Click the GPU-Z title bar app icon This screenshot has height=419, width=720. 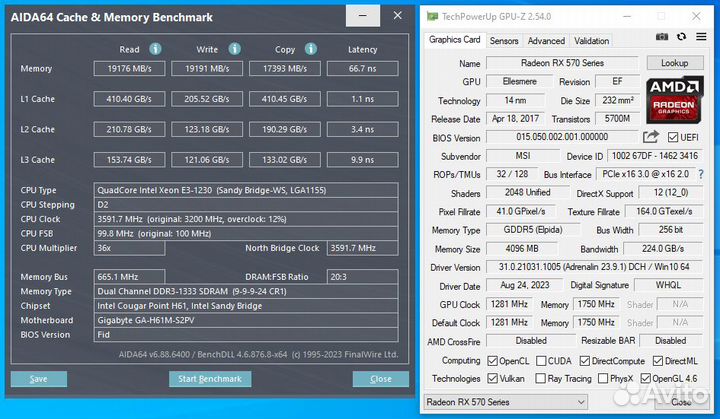tap(432, 17)
